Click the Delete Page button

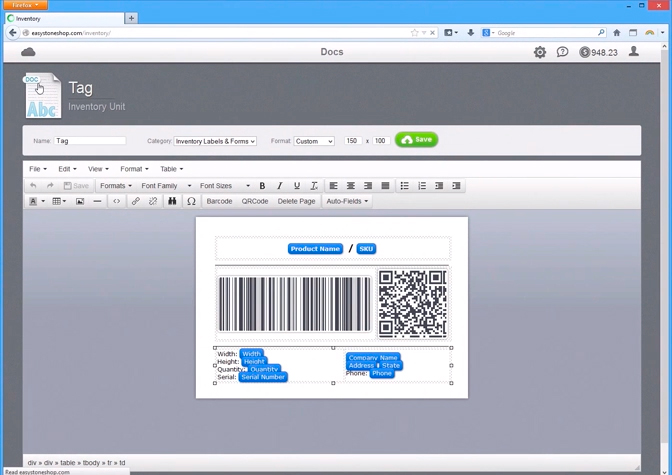click(x=296, y=201)
